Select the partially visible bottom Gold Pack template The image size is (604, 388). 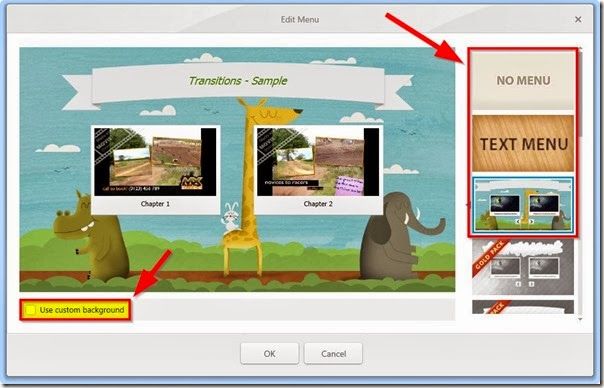tap(523, 307)
